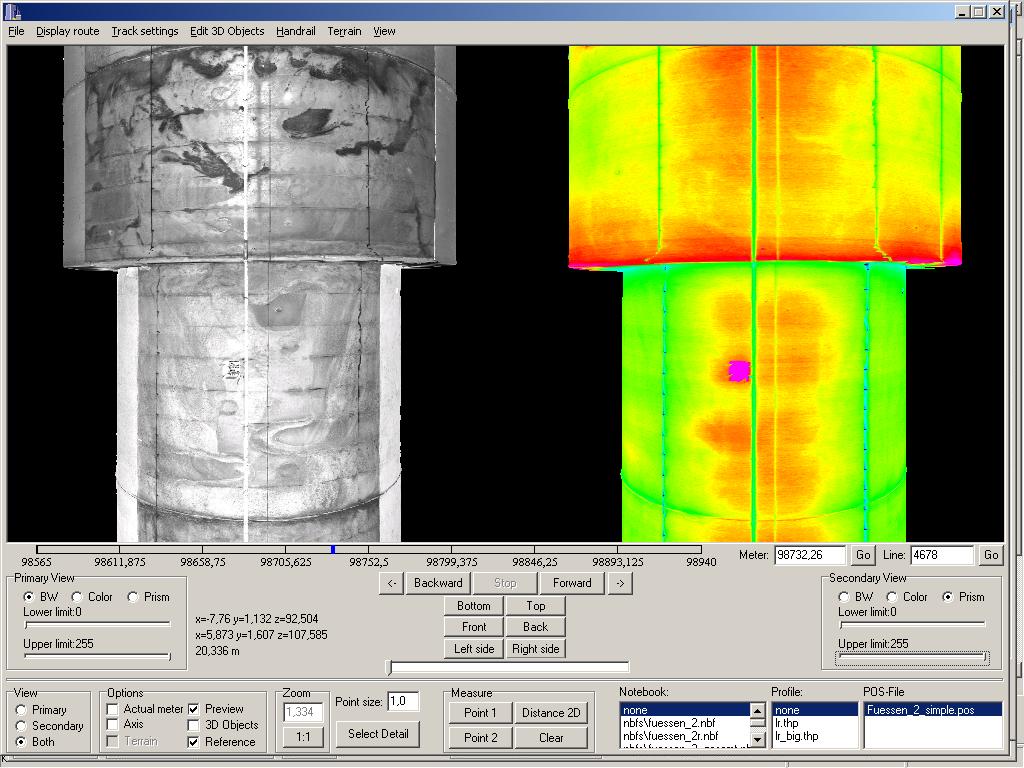
Task: Uncheck the Preview option
Action: coord(194,709)
